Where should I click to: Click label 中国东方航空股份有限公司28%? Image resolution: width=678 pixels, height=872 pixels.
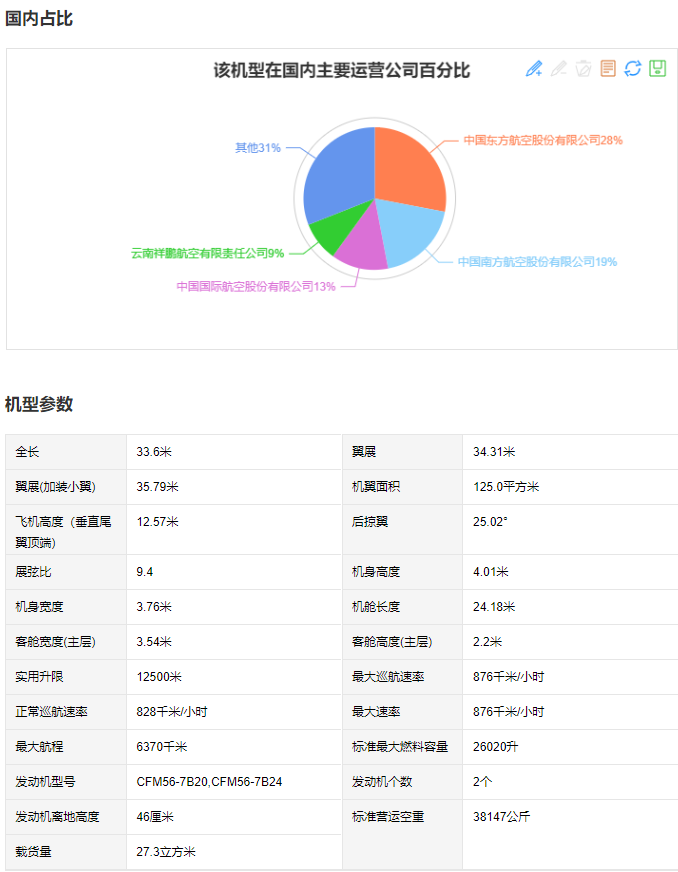(x=543, y=140)
